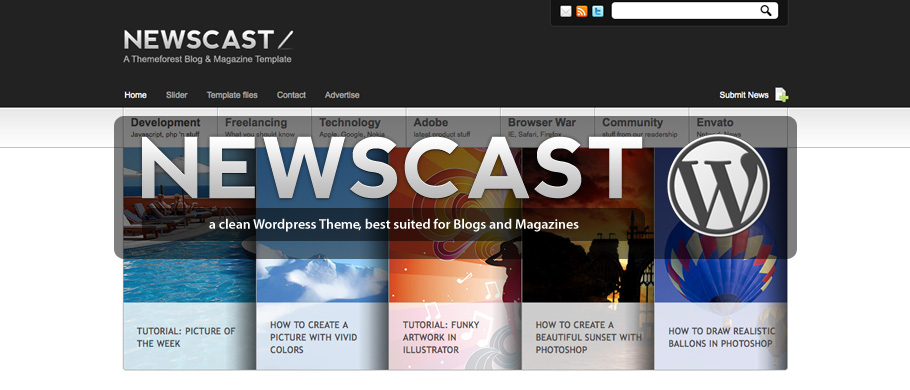910x390 pixels.
Task: Click the "A Themeforest Blog & Magazine Template" tagline
Action: 208,59
